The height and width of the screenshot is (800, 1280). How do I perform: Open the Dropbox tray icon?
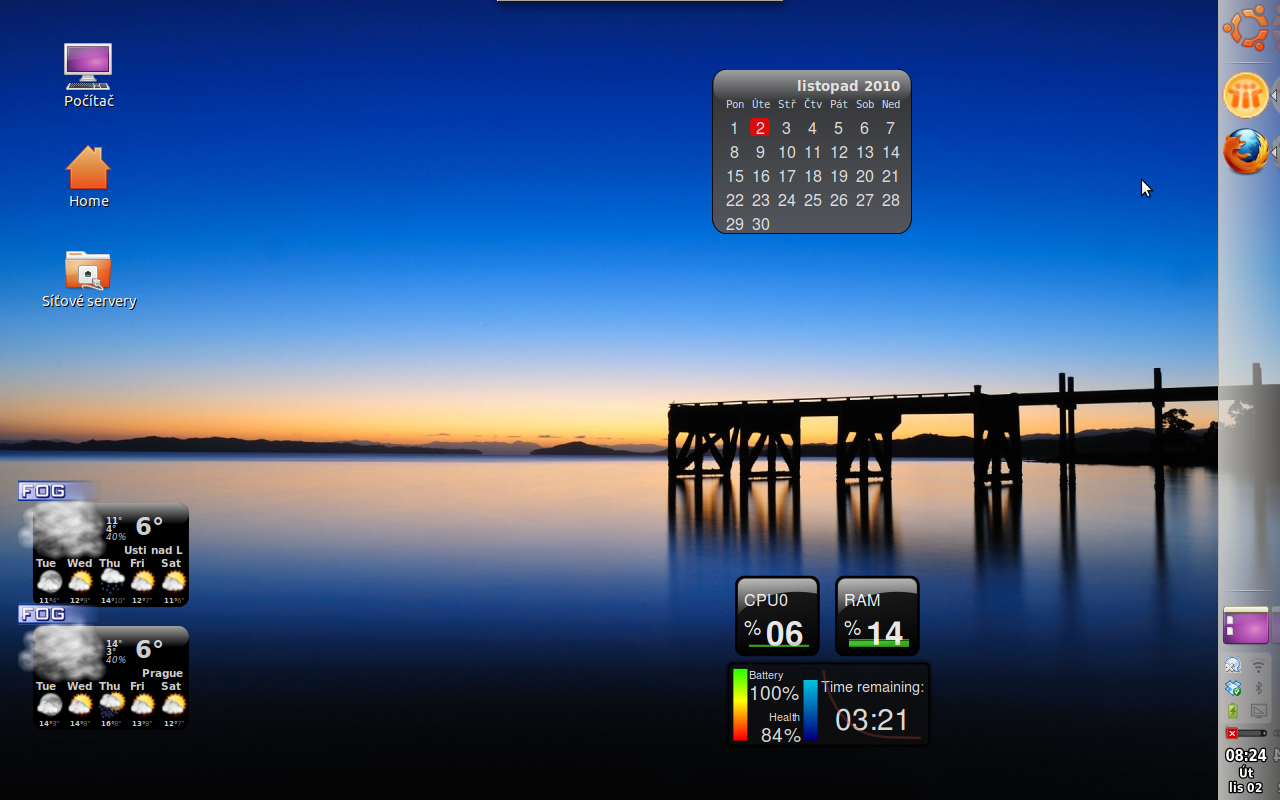(1233, 688)
